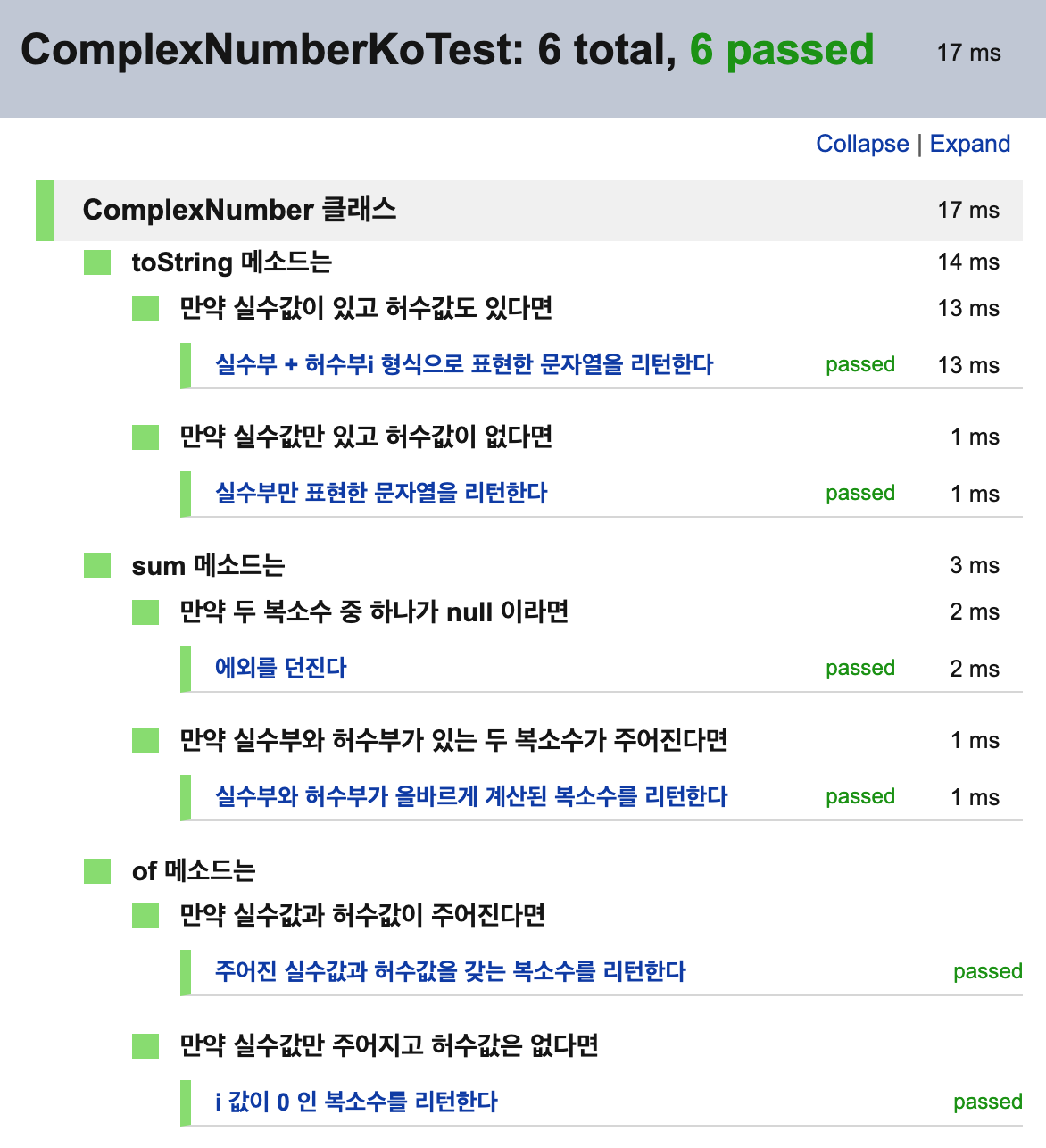Open test 실수부 + 허수부i 형식으로 표현한 문자열을 리턴한다
Screen dimensions: 1046x1148
coord(464,364)
